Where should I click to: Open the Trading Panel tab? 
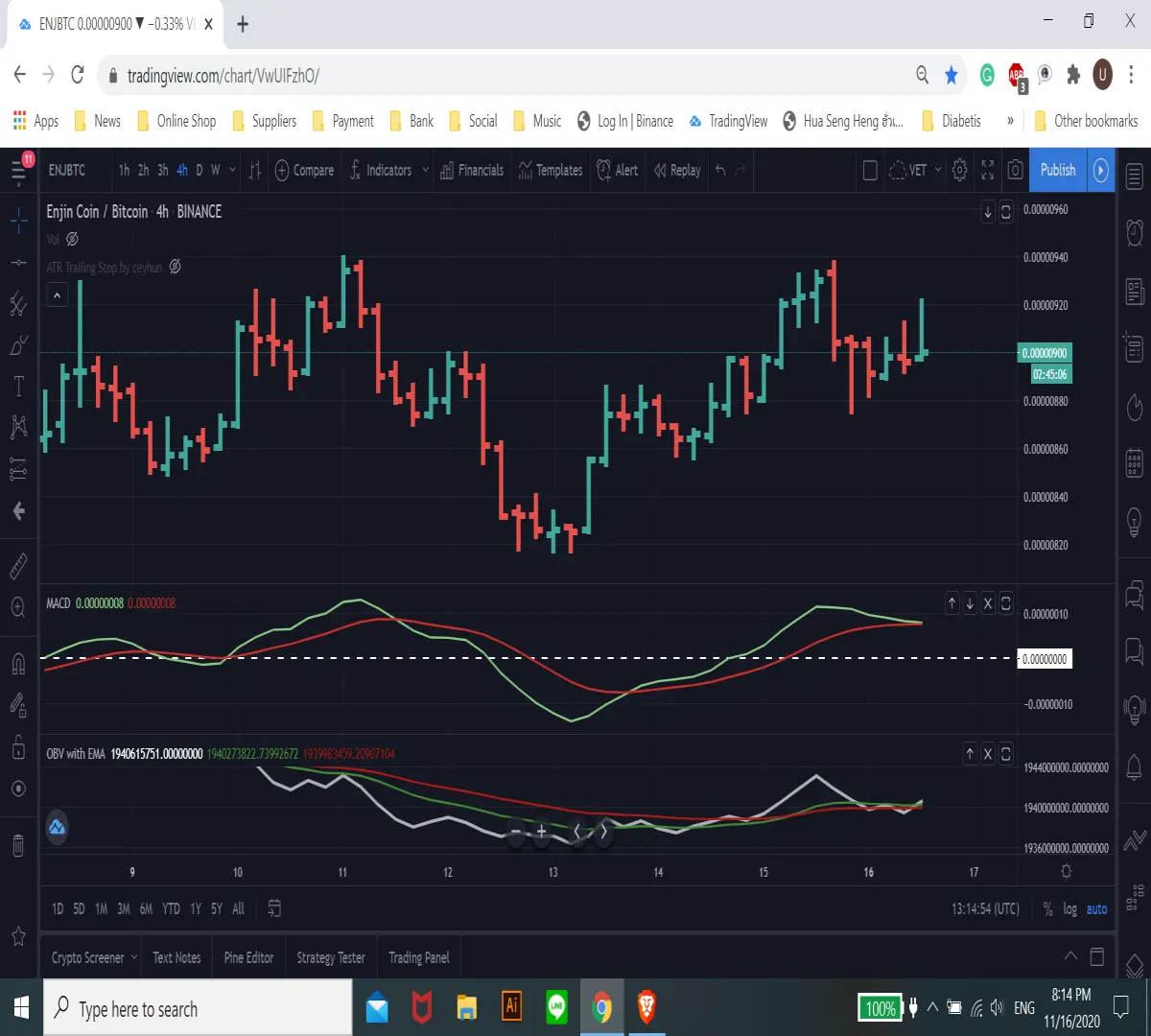pyautogui.click(x=419, y=957)
